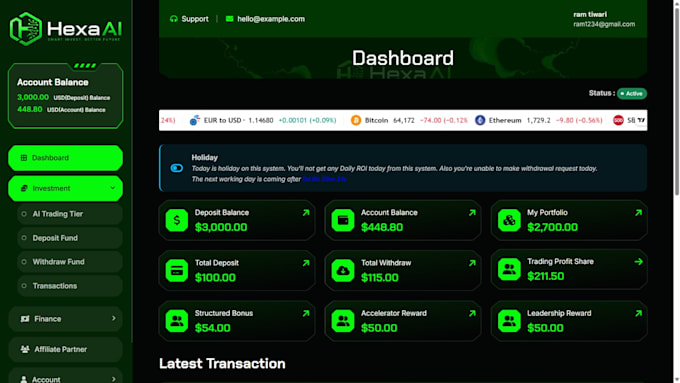
Task: Open Accelerator Reward arrow
Action: [472, 313]
